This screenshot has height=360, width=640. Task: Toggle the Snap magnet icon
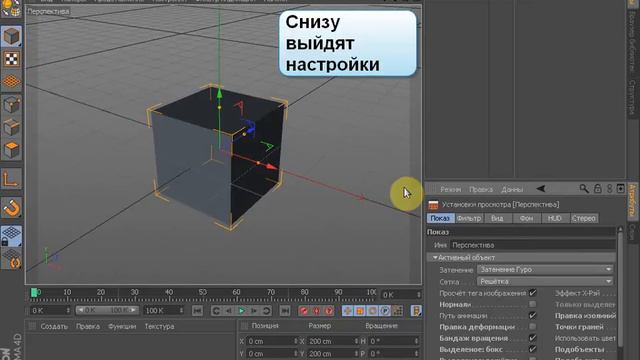point(11,208)
